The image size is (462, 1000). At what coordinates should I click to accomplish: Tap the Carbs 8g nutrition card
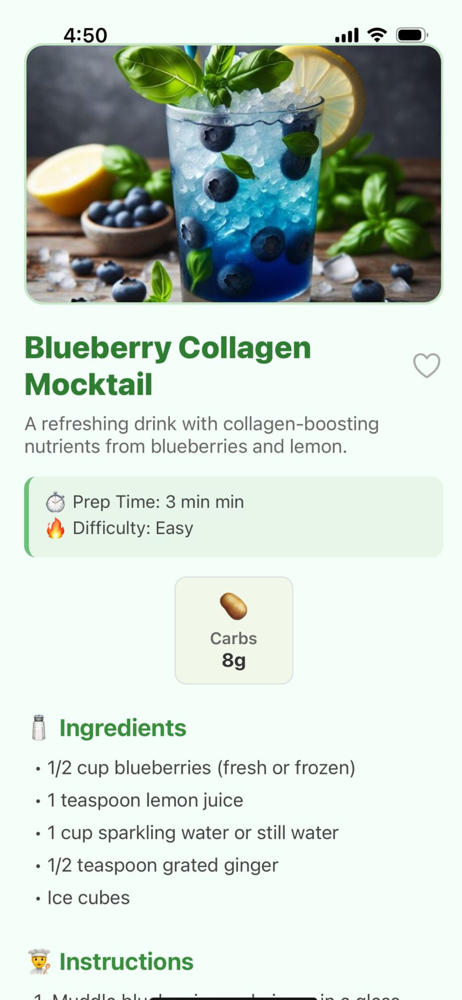pos(234,630)
